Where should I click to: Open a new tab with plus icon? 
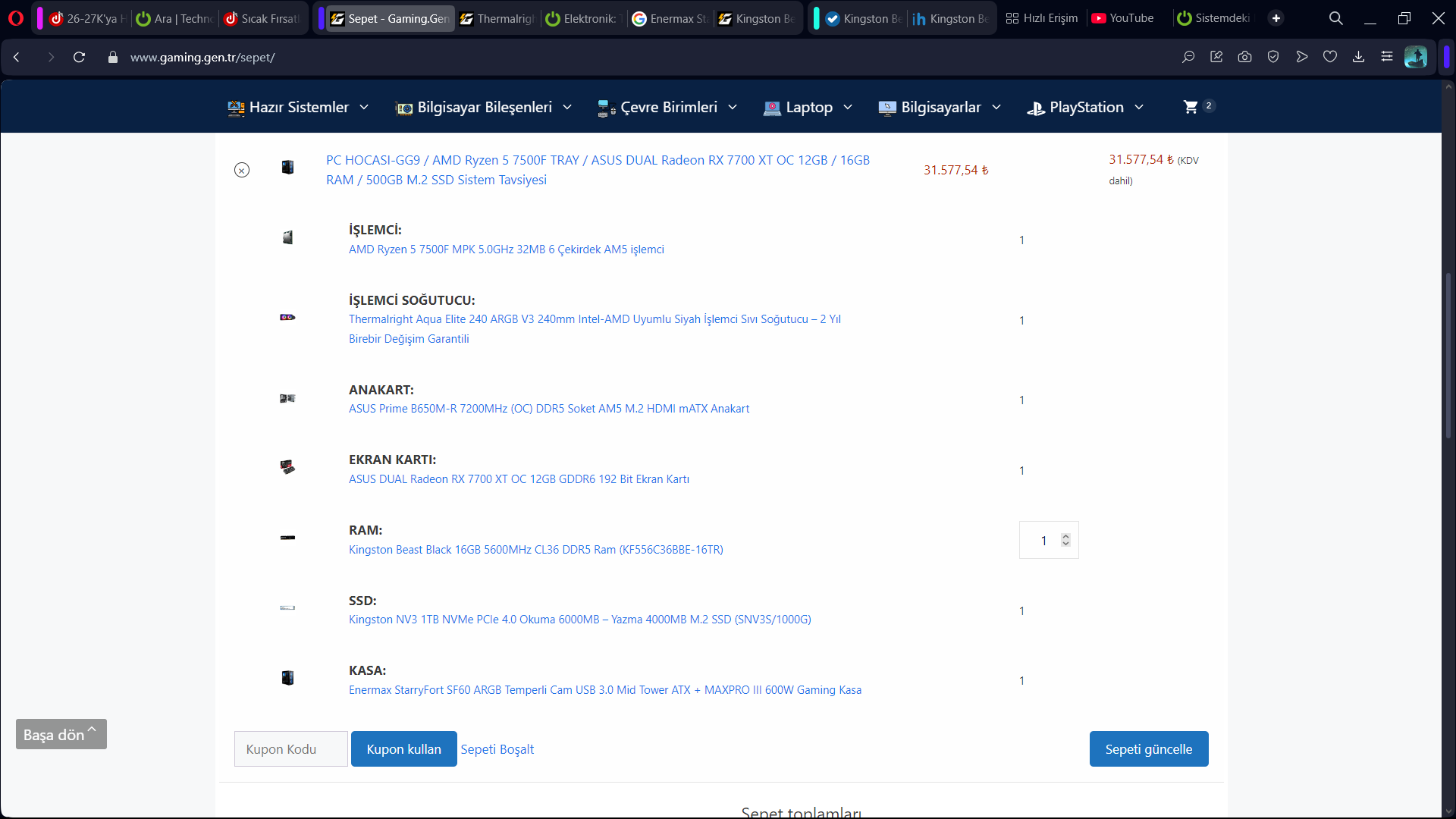pyautogui.click(x=1276, y=18)
